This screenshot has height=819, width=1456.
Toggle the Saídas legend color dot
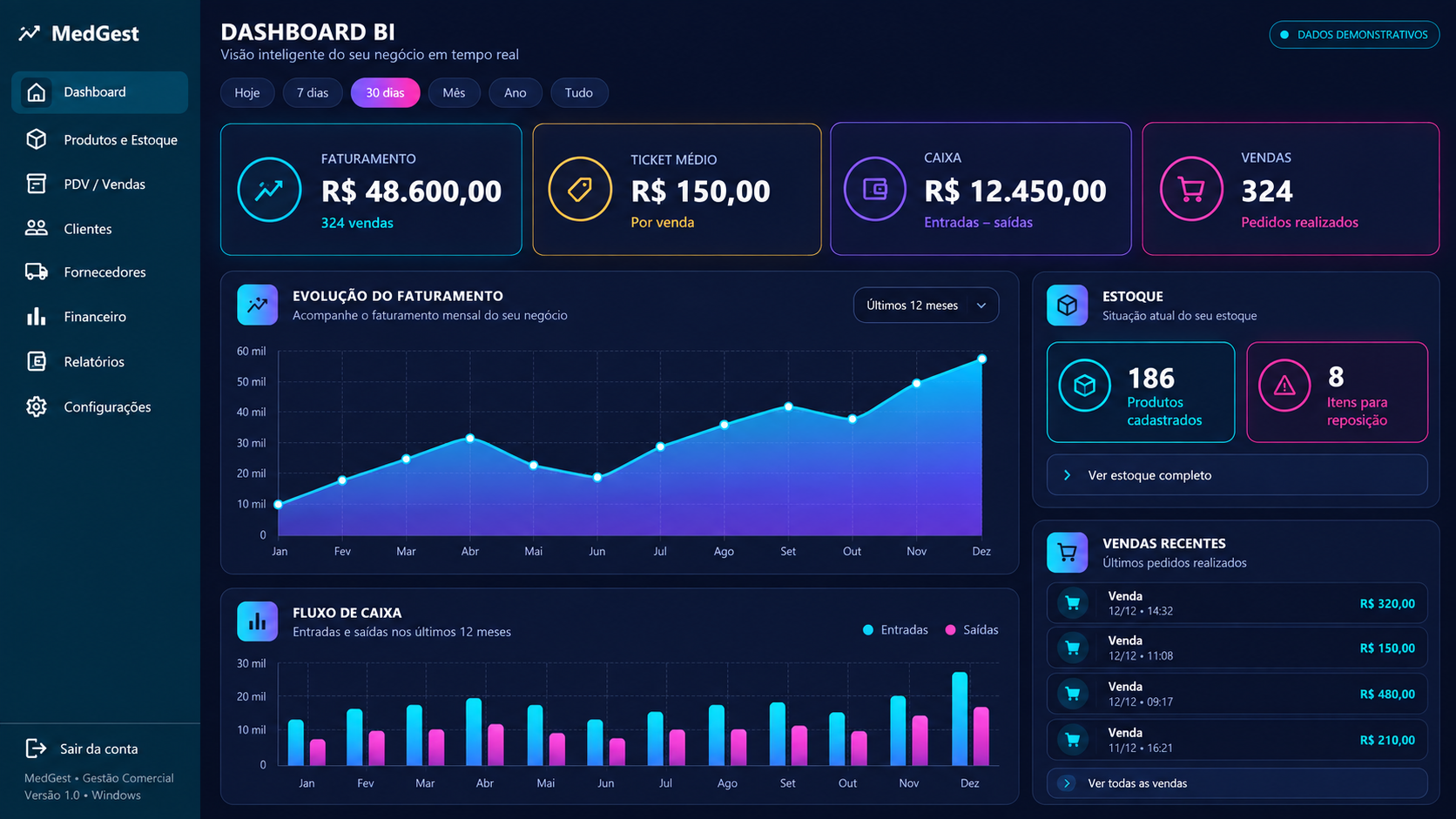point(950,630)
